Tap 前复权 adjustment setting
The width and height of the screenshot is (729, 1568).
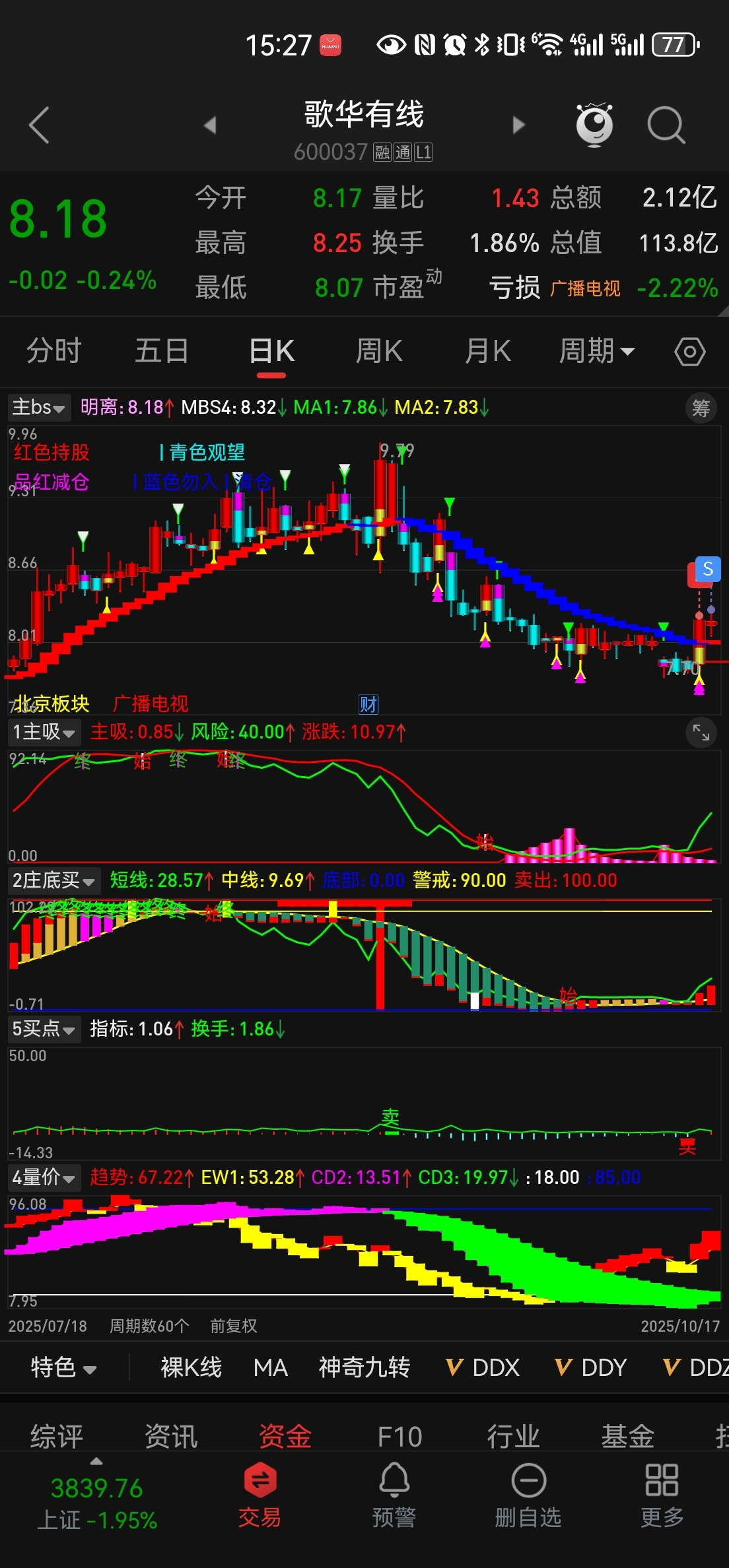234,1326
